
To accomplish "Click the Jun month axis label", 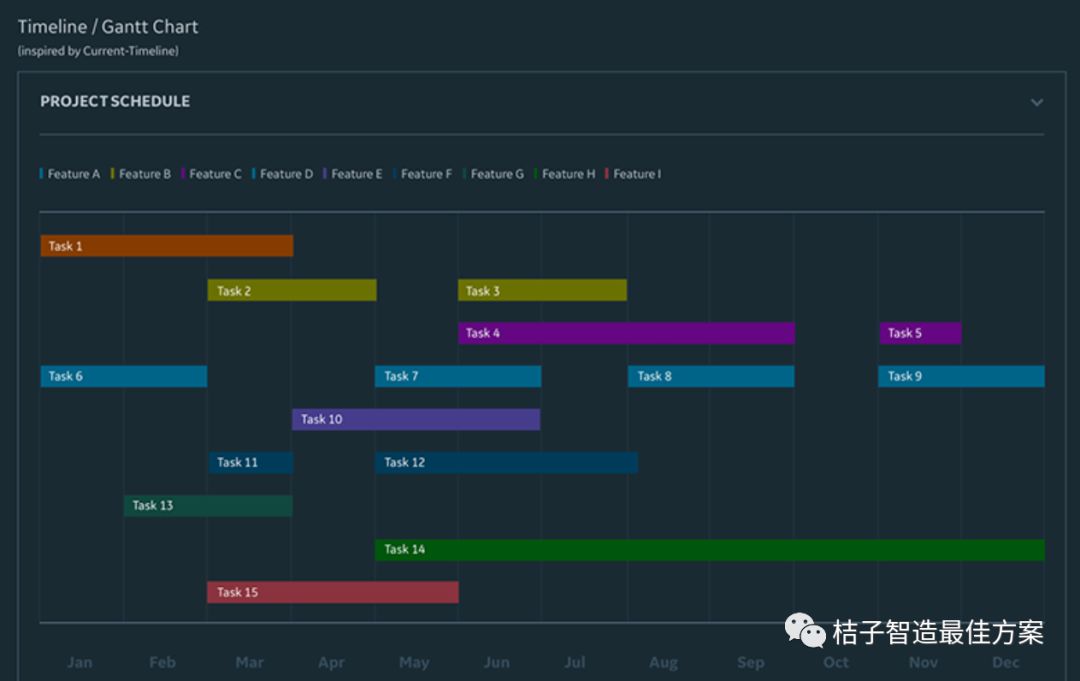I will (x=496, y=662).
